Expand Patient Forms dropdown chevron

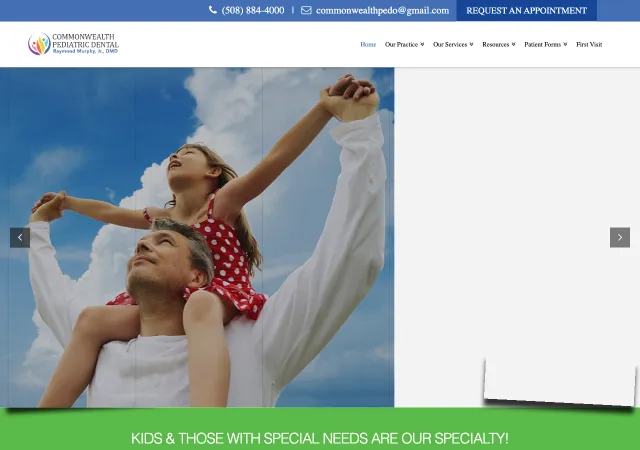(x=565, y=45)
